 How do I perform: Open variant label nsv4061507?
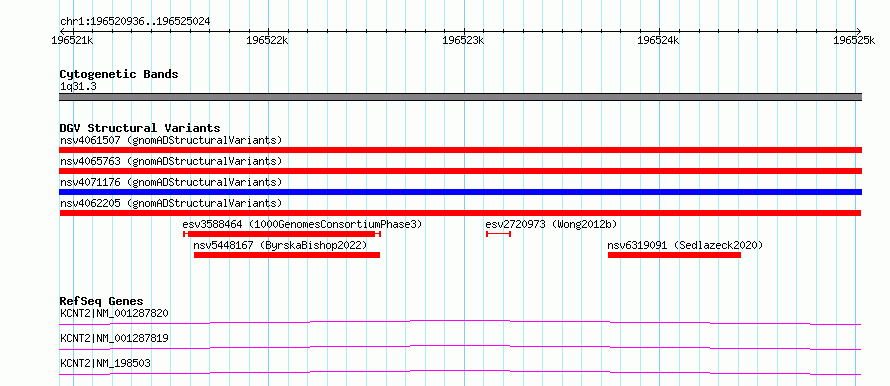(x=171, y=140)
